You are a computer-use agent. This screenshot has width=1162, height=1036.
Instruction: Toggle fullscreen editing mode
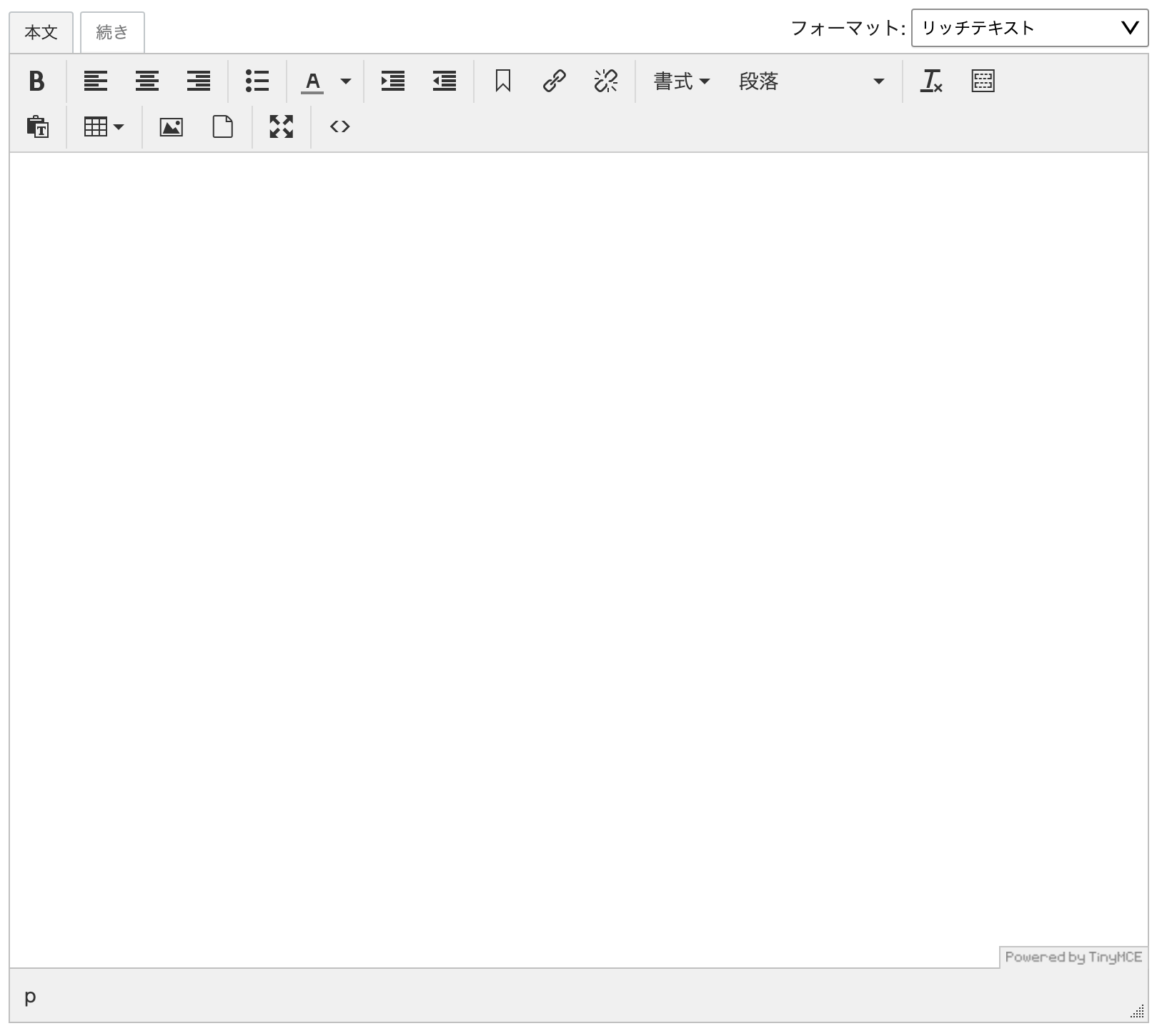(282, 127)
